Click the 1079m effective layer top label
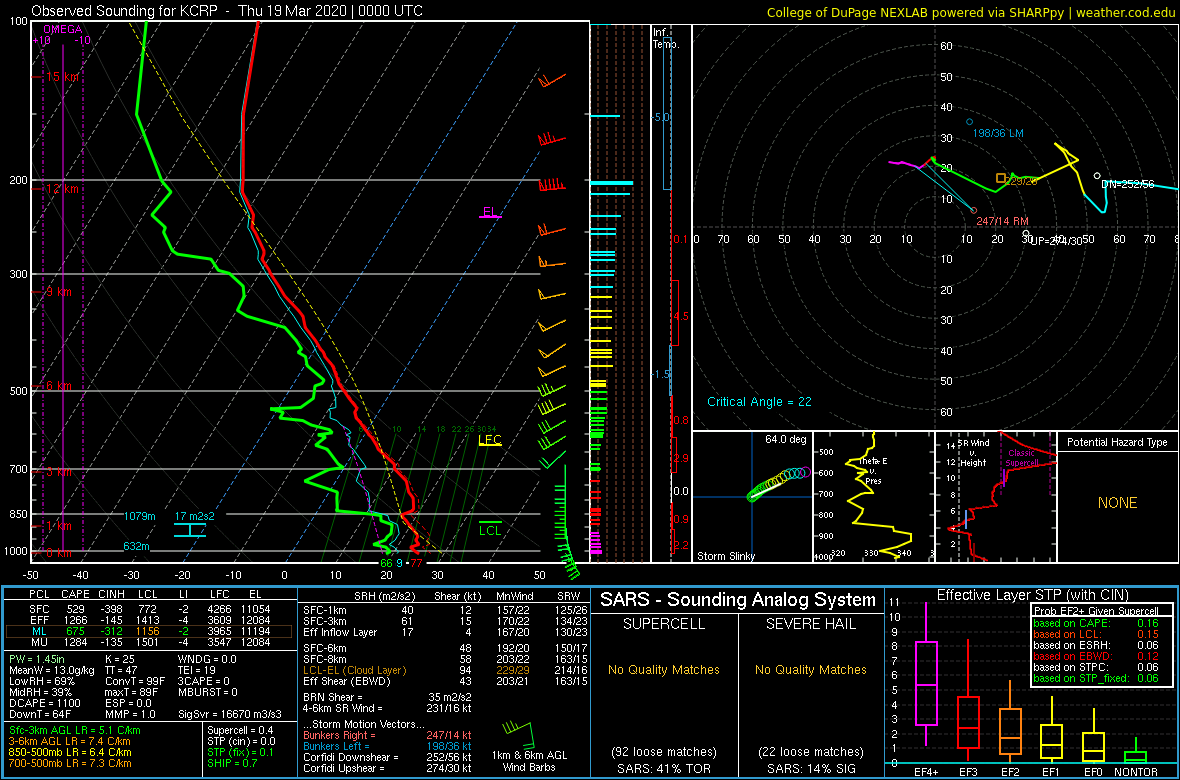Viewport: 1180px width, 780px height. click(x=140, y=516)
